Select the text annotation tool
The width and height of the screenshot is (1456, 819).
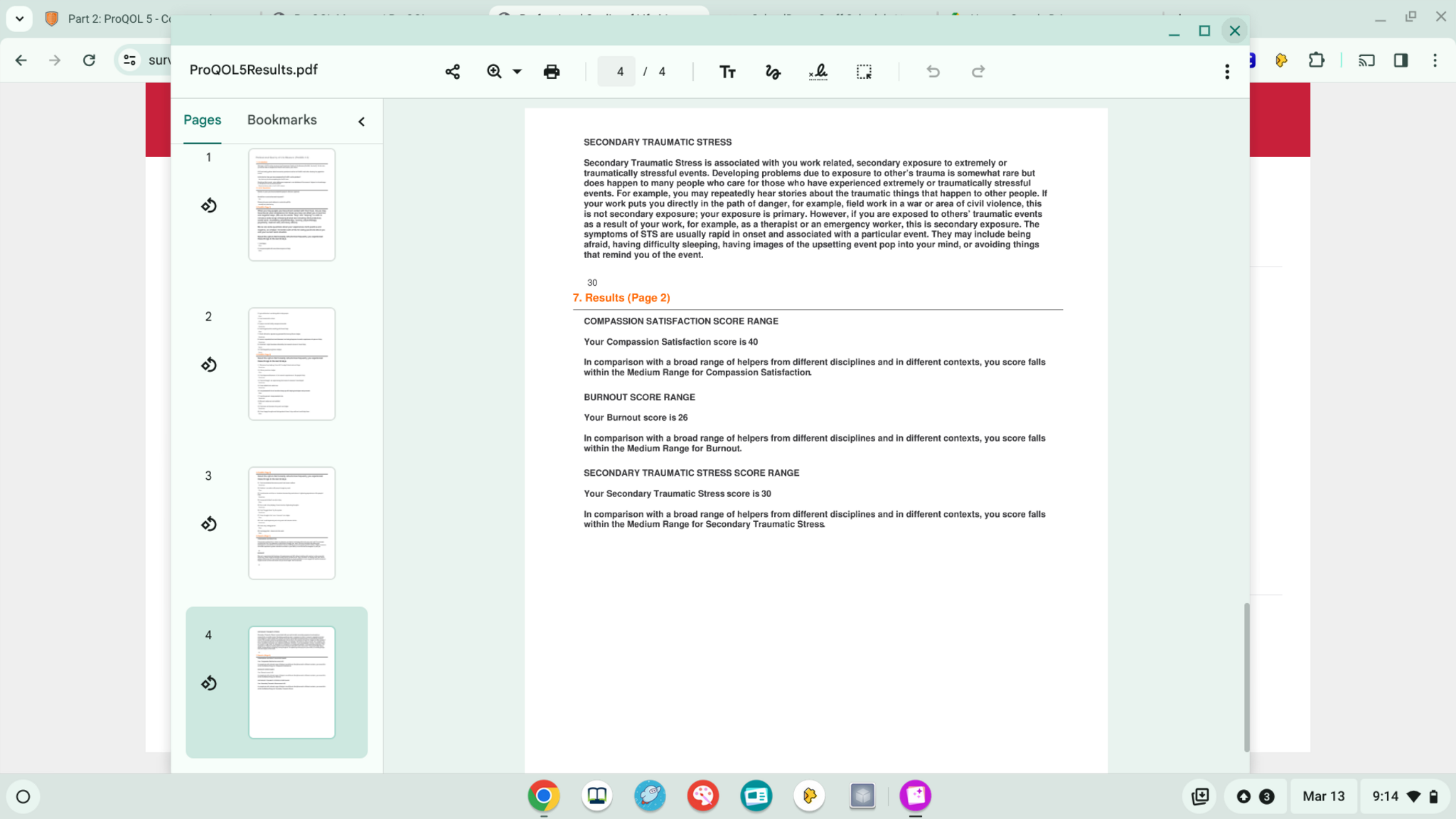coord(727,72)
